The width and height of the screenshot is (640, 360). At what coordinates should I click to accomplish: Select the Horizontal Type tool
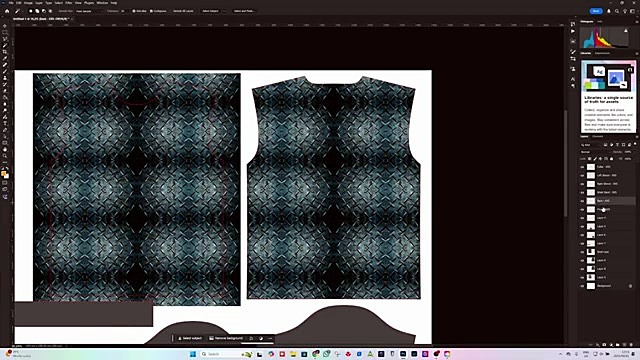pyautogui.click(x=5, y=123)
